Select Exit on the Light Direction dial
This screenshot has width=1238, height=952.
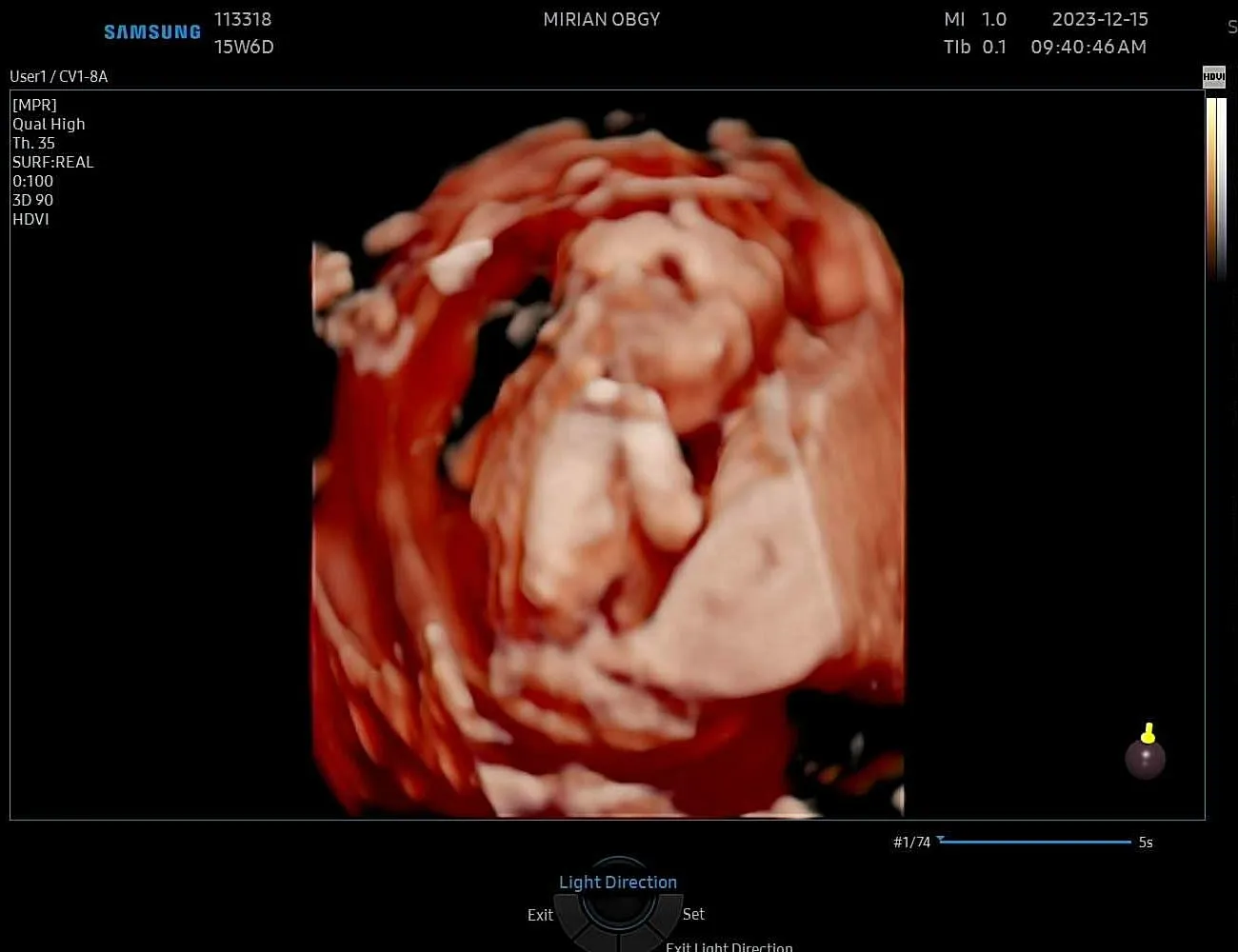coord(540,915)
